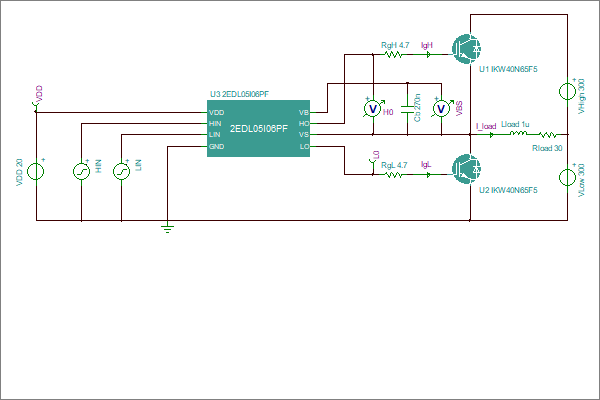Select the H0 meter label
Viewport: 600px width, 400px height.
point(388,112)
